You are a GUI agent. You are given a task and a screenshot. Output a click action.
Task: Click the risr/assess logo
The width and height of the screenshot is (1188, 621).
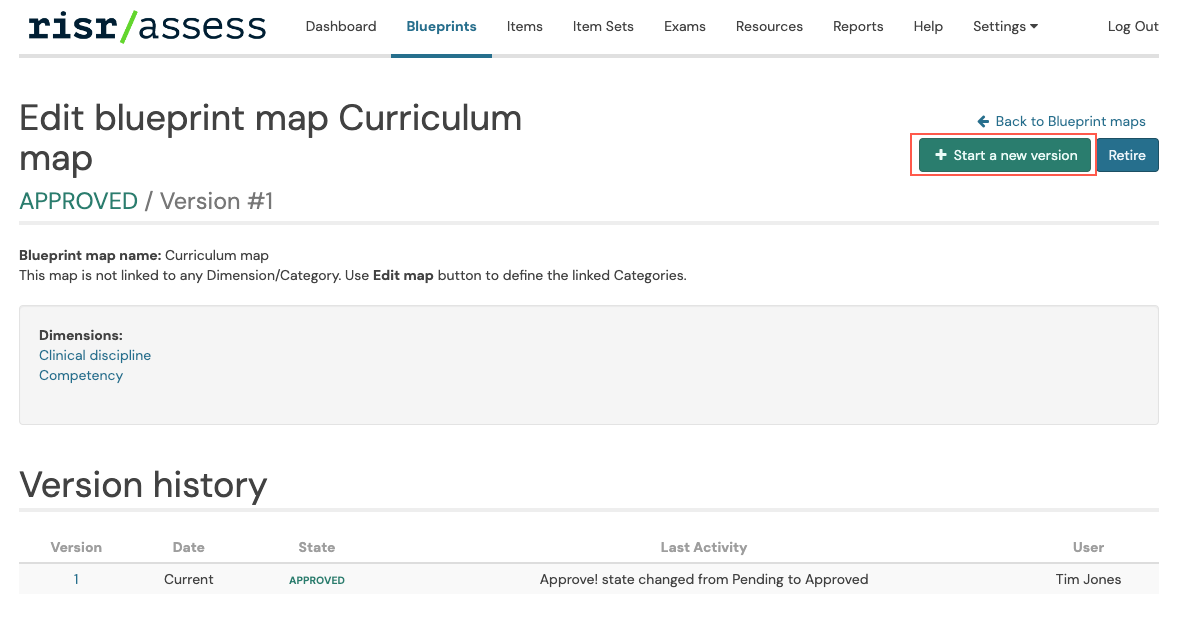tap(145, 26)
